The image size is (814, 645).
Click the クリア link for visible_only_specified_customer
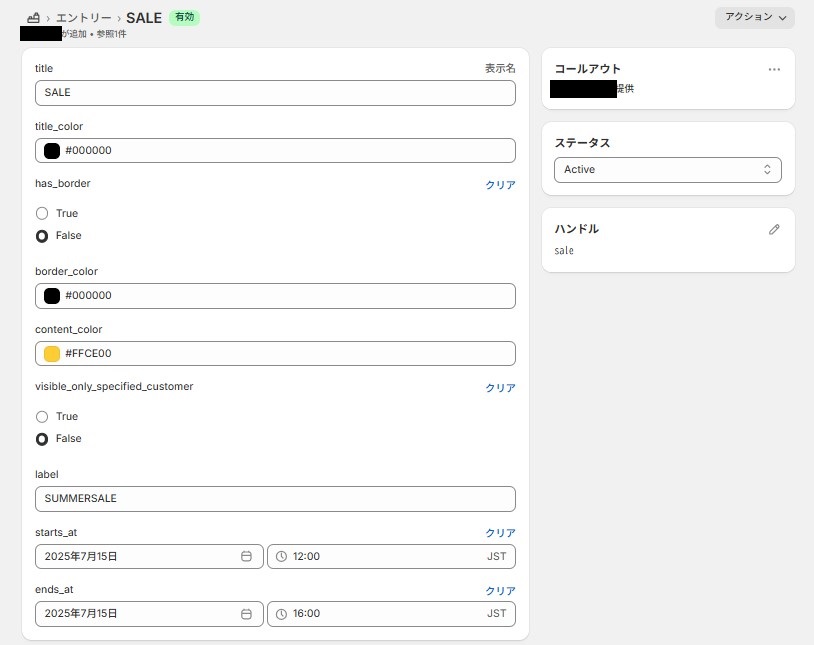pyautogui.click(x=500, y=388)
